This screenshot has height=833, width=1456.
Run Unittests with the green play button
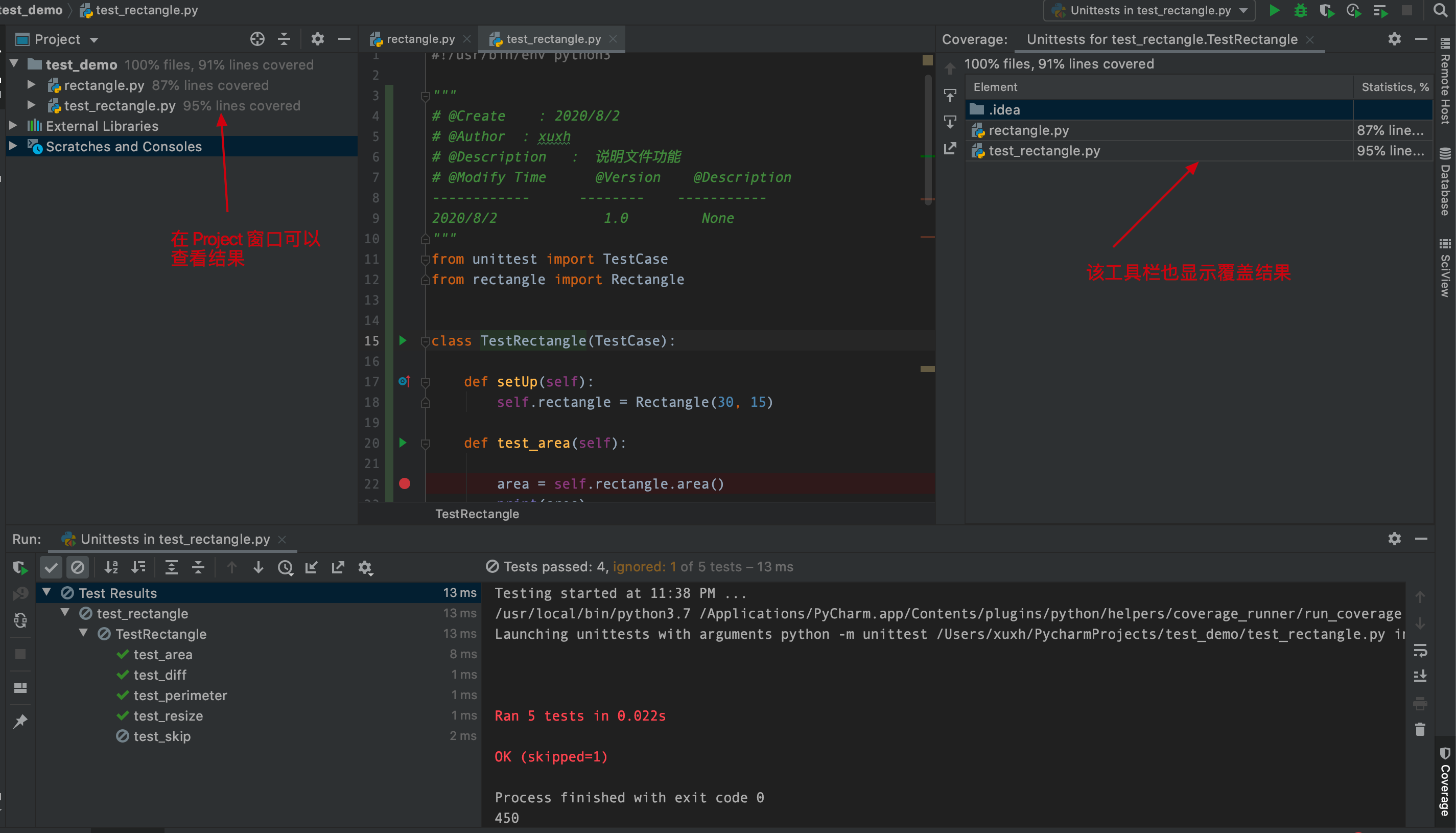(x=1274, y=10)
